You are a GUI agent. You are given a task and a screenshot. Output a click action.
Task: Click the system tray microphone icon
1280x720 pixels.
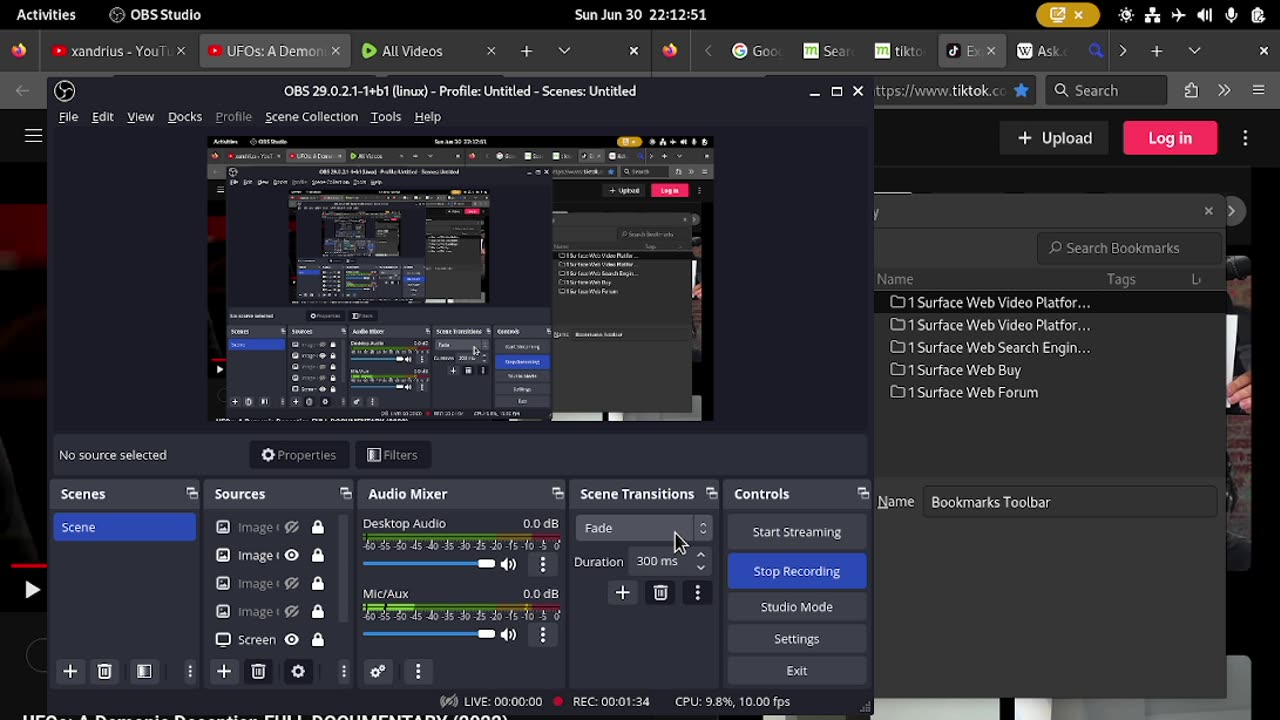1231,15
